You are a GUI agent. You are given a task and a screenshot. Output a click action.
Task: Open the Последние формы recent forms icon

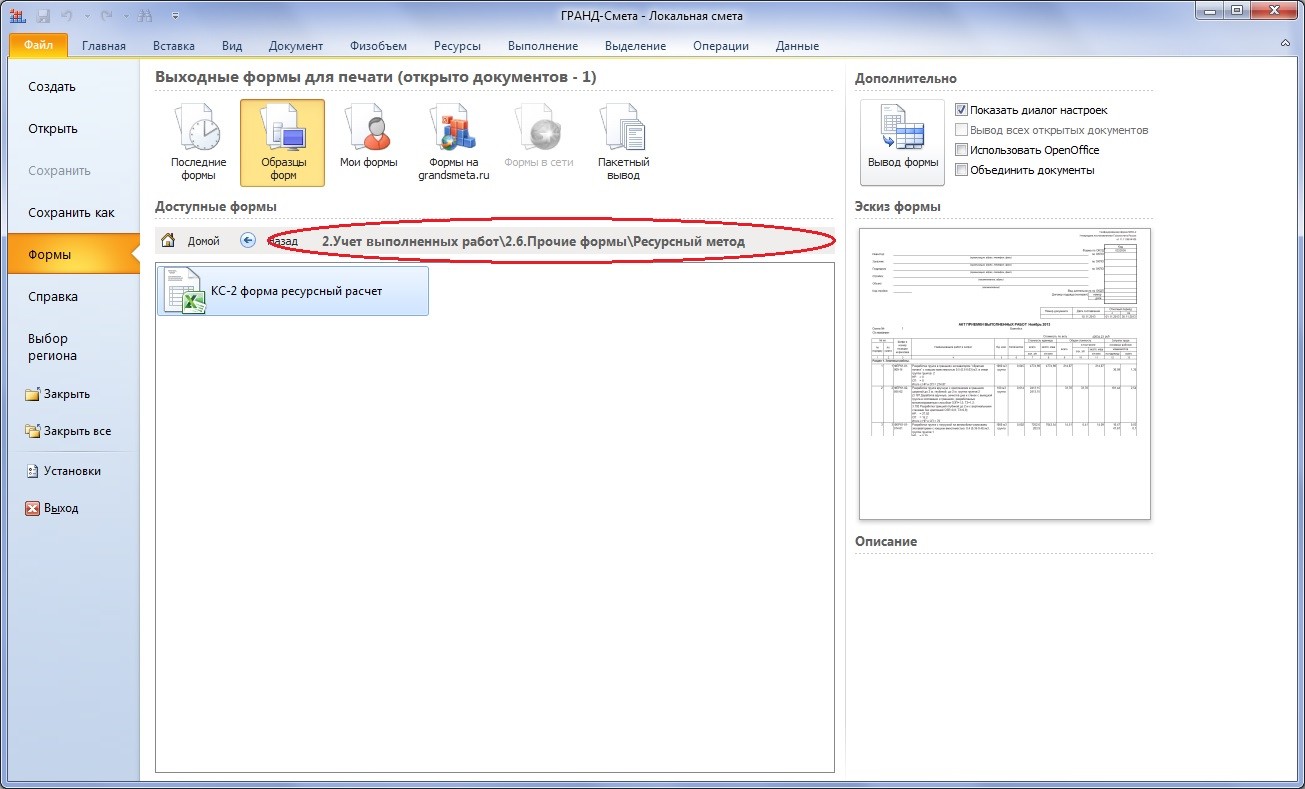[198, 142]
